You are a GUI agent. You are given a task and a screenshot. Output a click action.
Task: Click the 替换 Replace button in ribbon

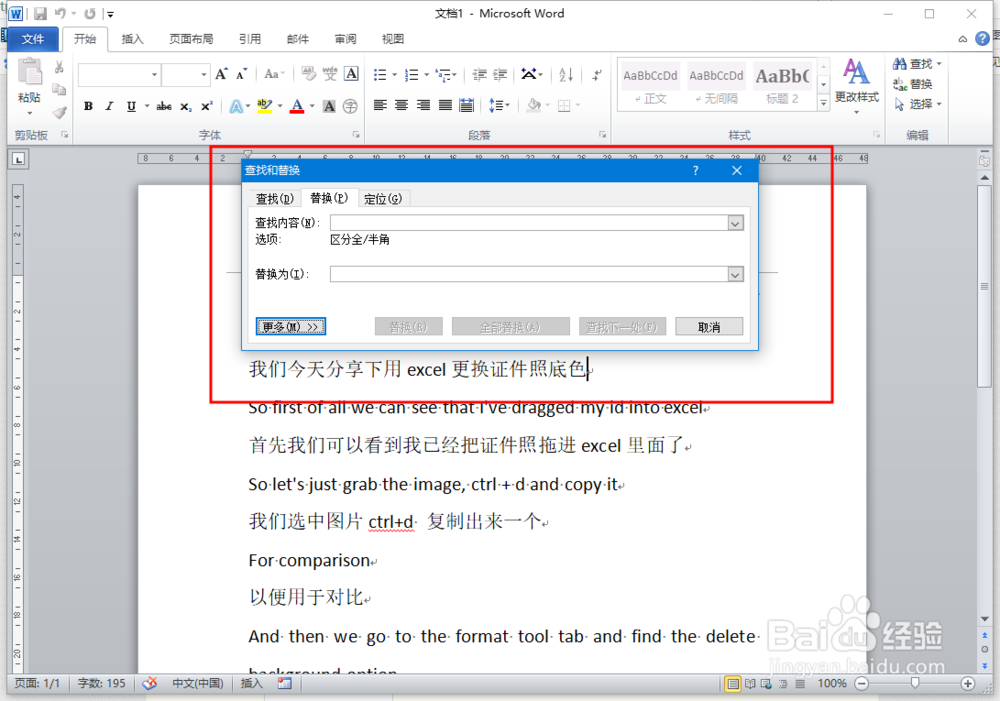click(913, 84)
